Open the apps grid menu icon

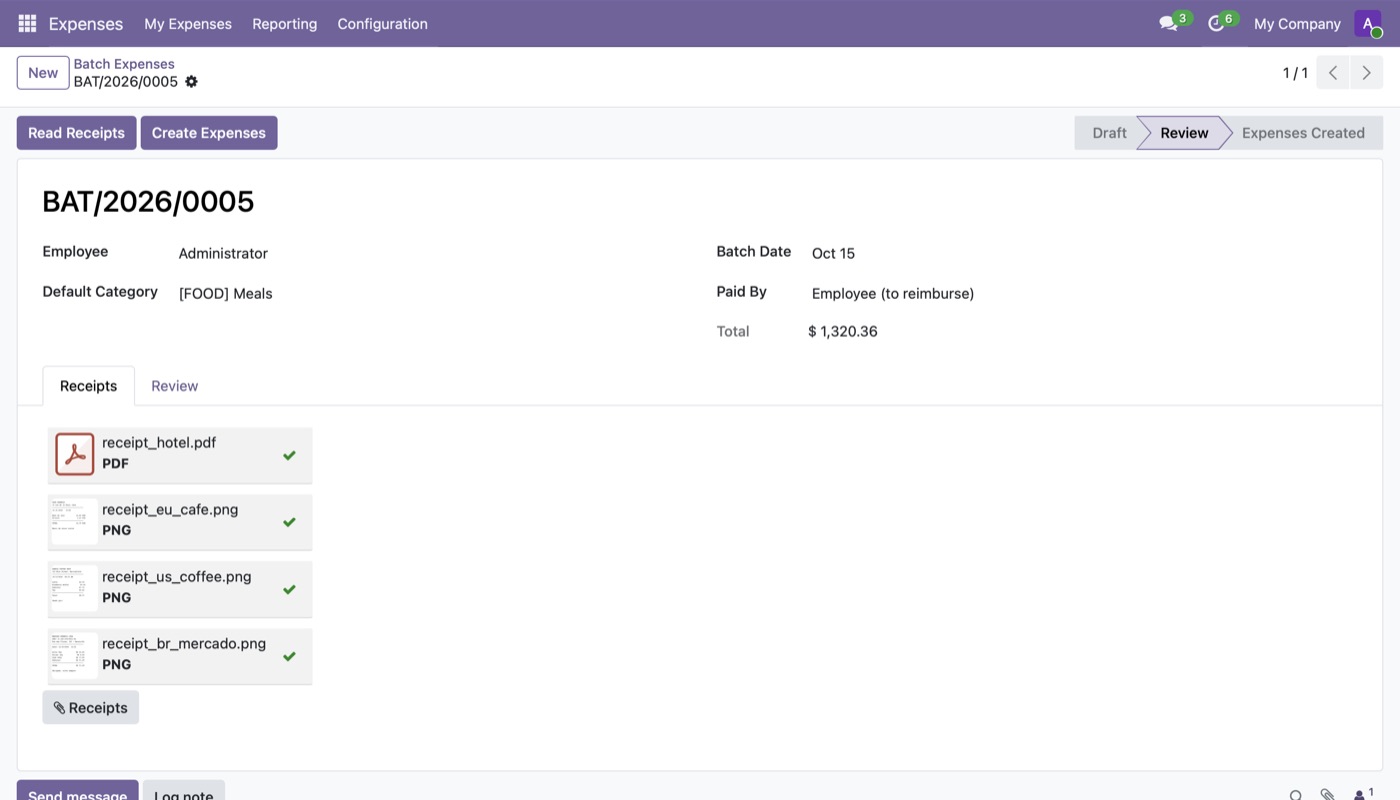point(27,23)
